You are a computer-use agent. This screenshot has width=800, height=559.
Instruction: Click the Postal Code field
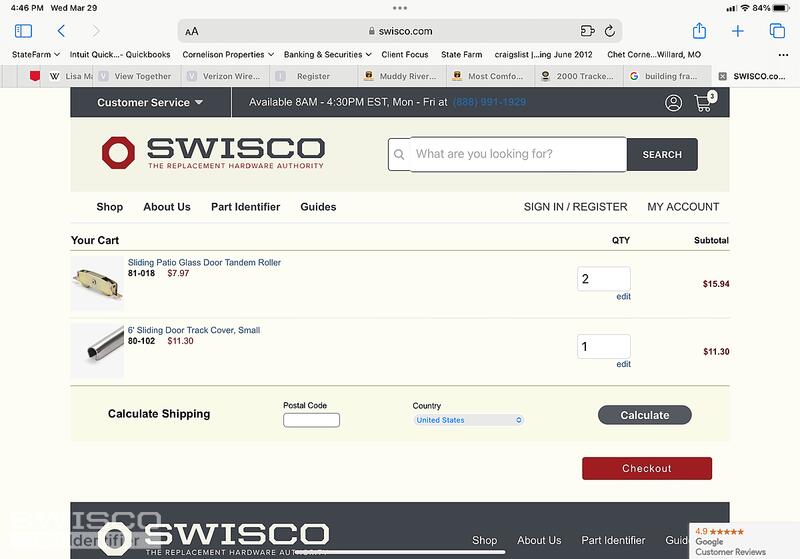pyautogui.click(x=311, y=420)
